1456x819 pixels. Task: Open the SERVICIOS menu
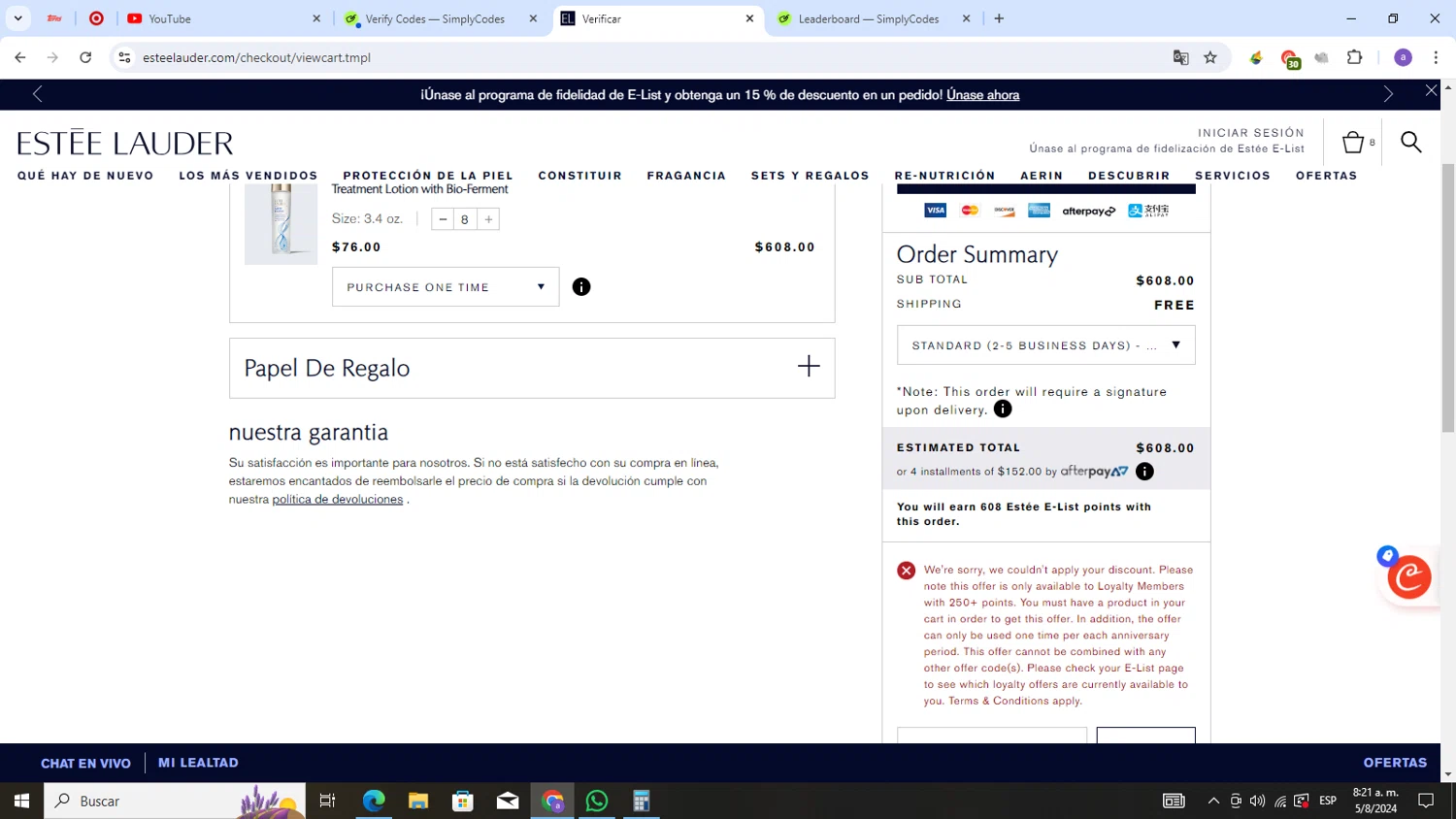[1233, 176]
